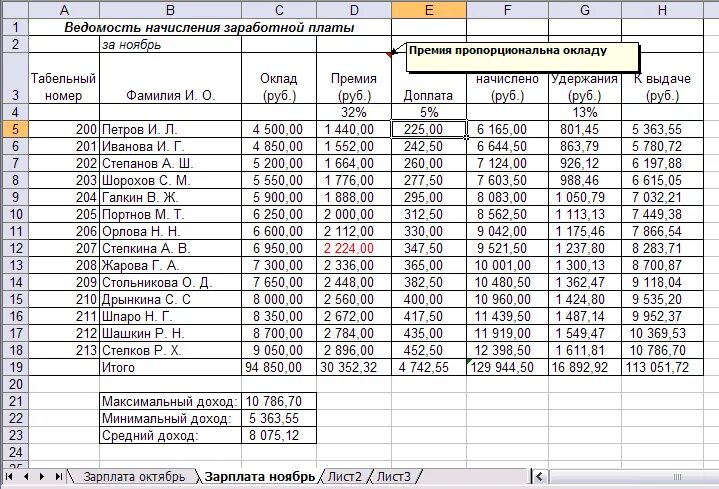Click the Удержания (руб.) header cell
Viewport: 719px width, 489px height.
point(585,87)
